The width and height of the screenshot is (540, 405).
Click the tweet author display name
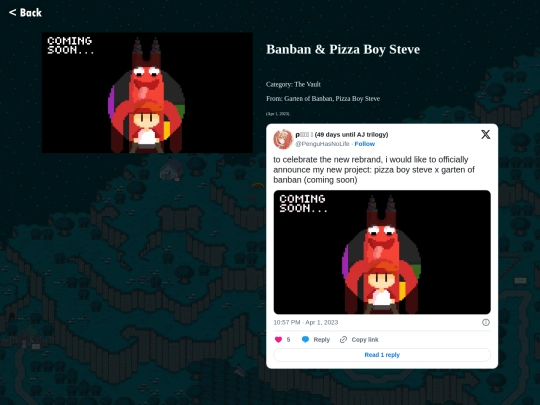coord(342,135)
